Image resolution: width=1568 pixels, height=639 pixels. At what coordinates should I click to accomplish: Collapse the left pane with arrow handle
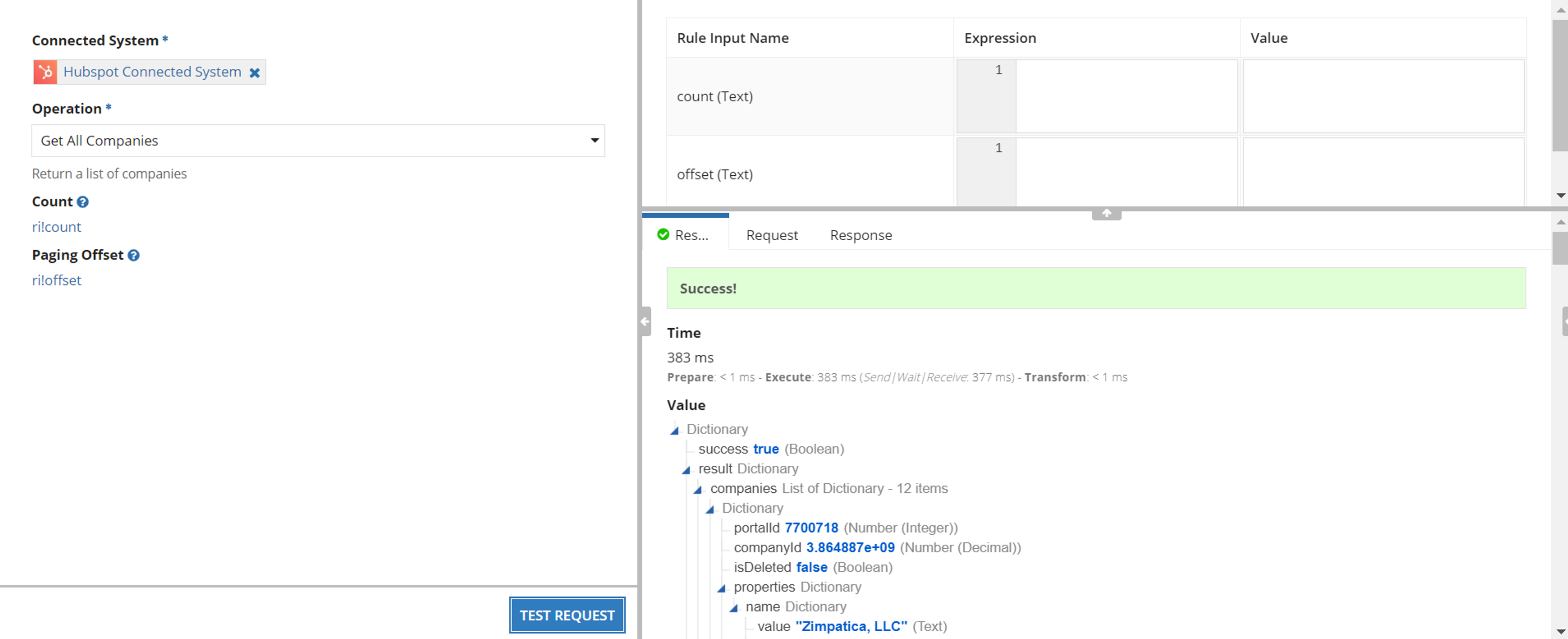(645, 321)
